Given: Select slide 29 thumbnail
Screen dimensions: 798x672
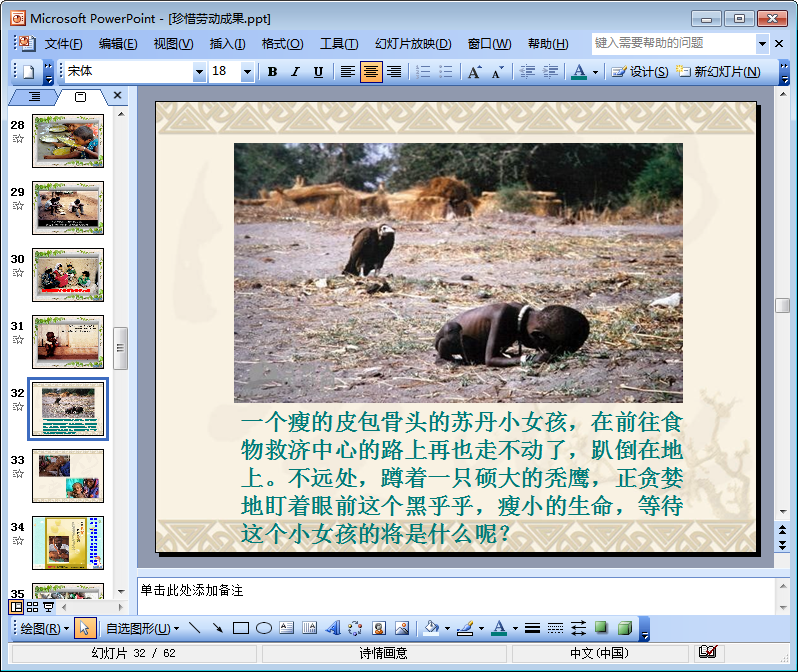Looking at the screenshot, I should (68, 208).
